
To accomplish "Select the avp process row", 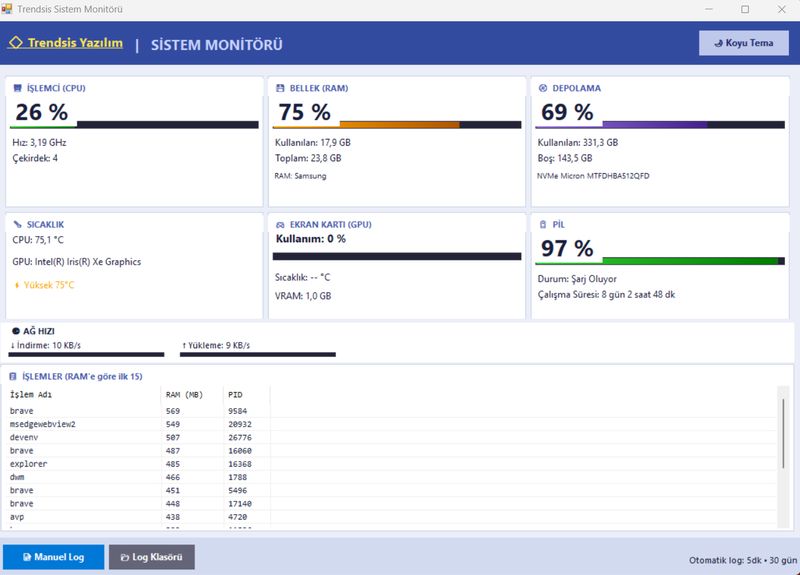I will pyautogui.click(x=393, y=517).
